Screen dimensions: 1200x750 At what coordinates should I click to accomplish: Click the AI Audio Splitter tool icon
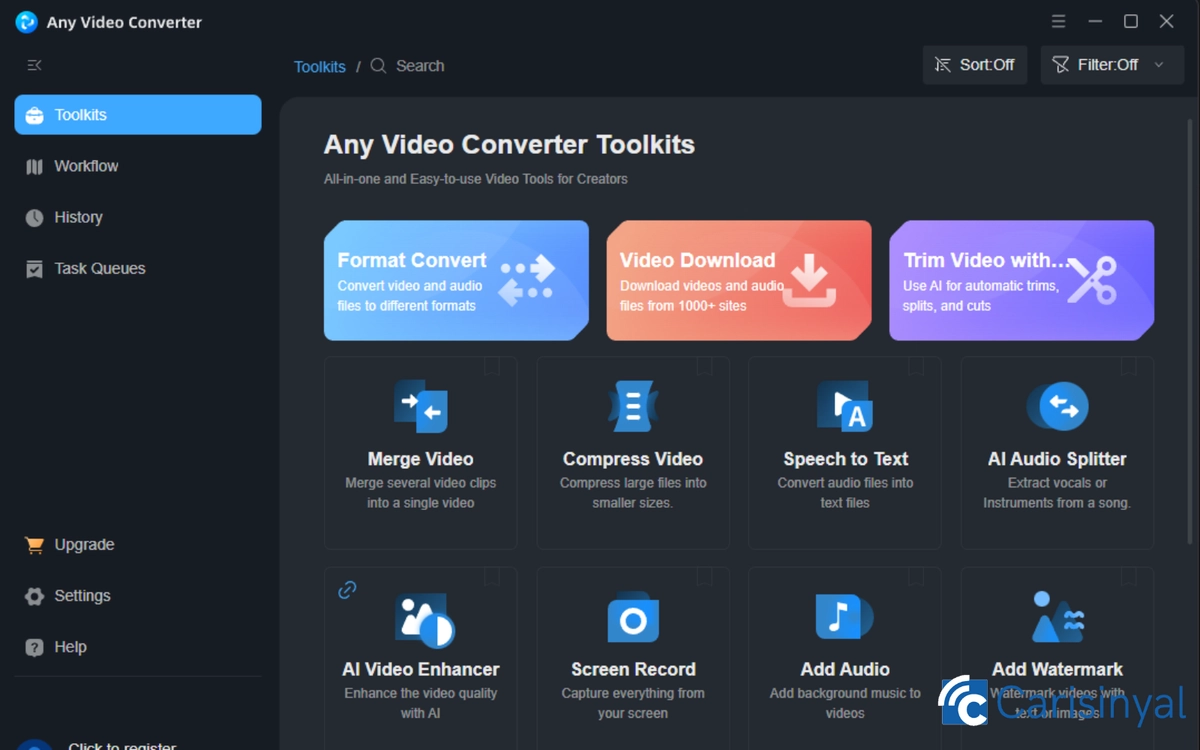click(x=1058, y=405)
